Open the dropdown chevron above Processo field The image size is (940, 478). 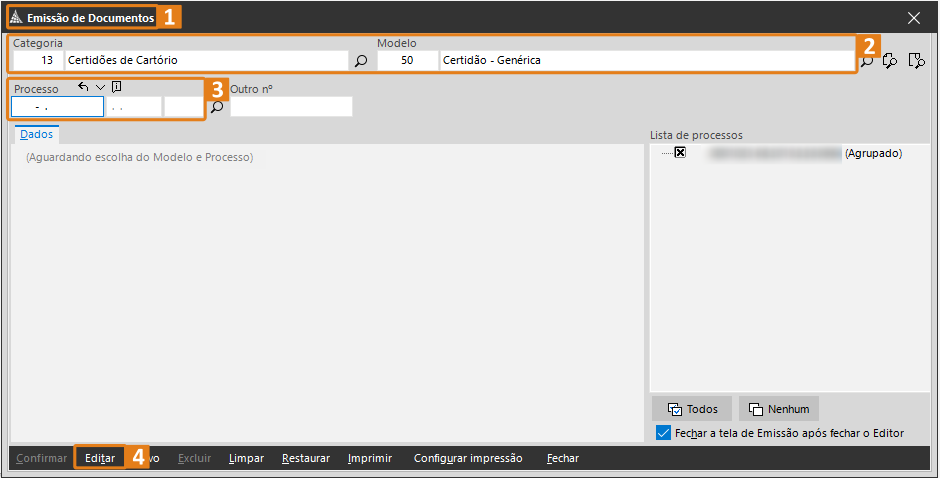pyautogui.click(x=100, y=88)
